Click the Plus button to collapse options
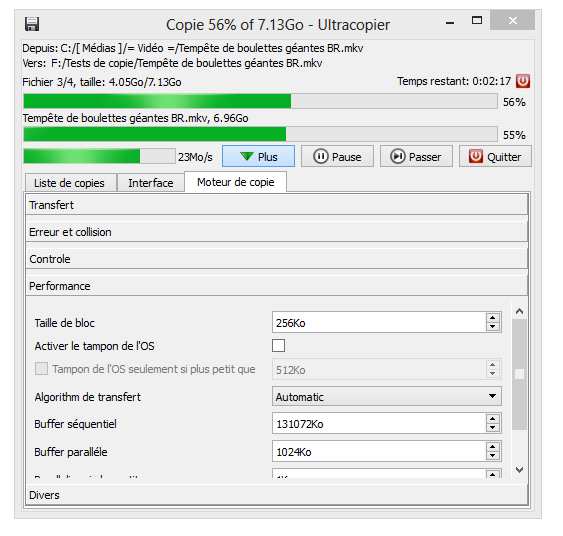Image resolution: width=563 pixels, height=536 pixels. coord(258,156)
